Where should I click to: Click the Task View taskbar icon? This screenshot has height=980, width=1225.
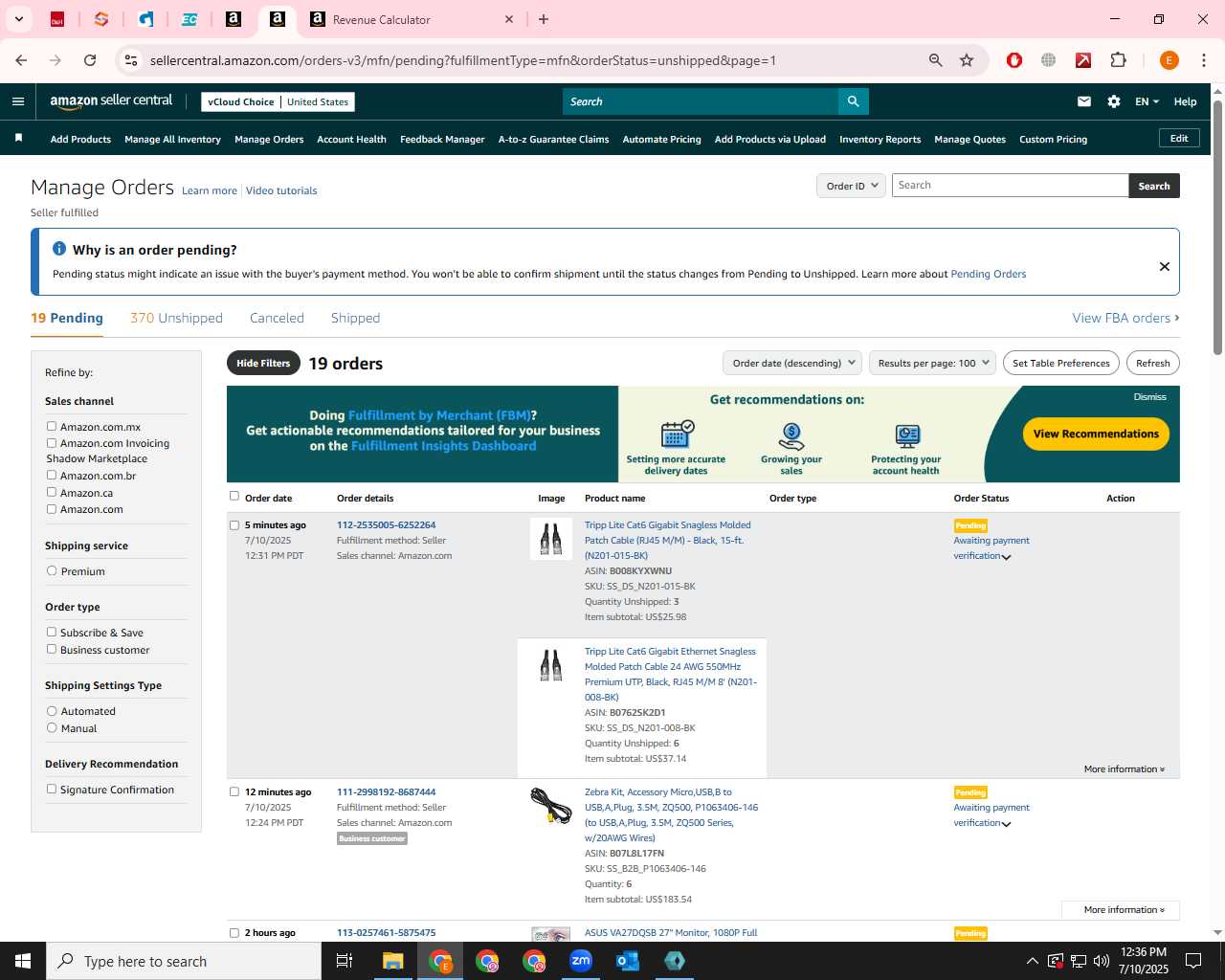[x=345, y=961]
